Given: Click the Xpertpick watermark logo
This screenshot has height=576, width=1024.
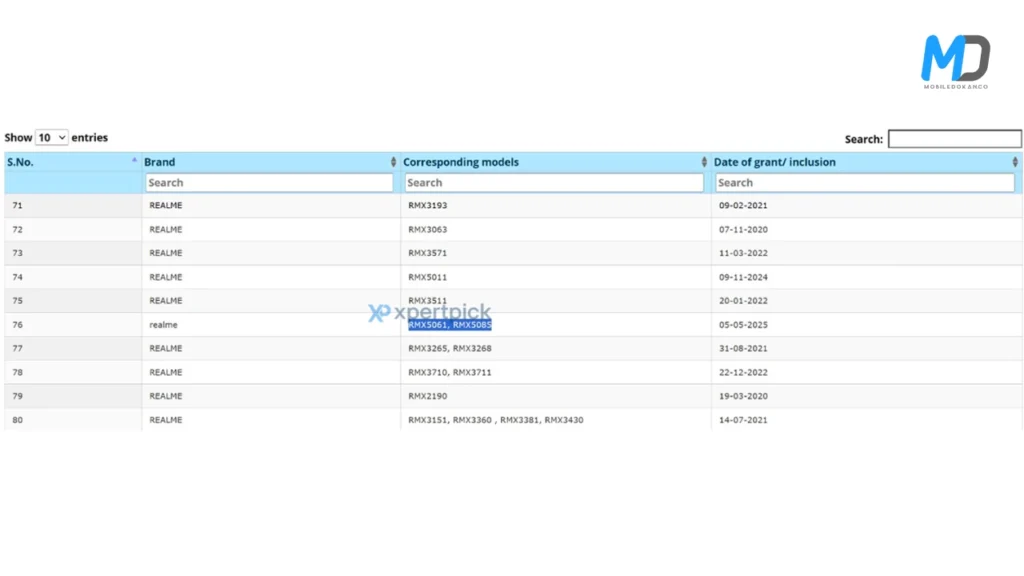Looking at the screenshot, I should pos(430,313).
